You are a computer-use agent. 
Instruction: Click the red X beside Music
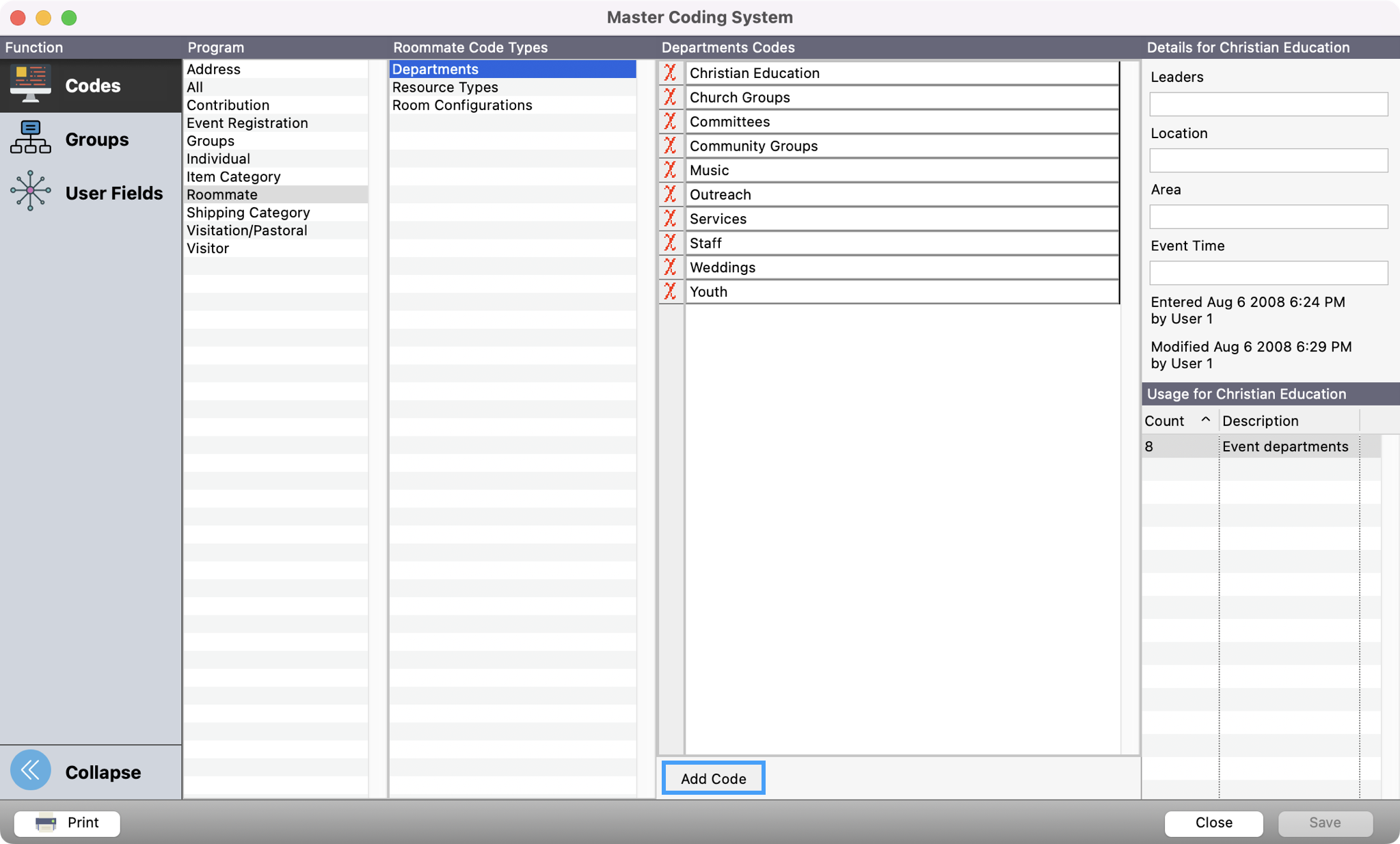pos(671,170)
